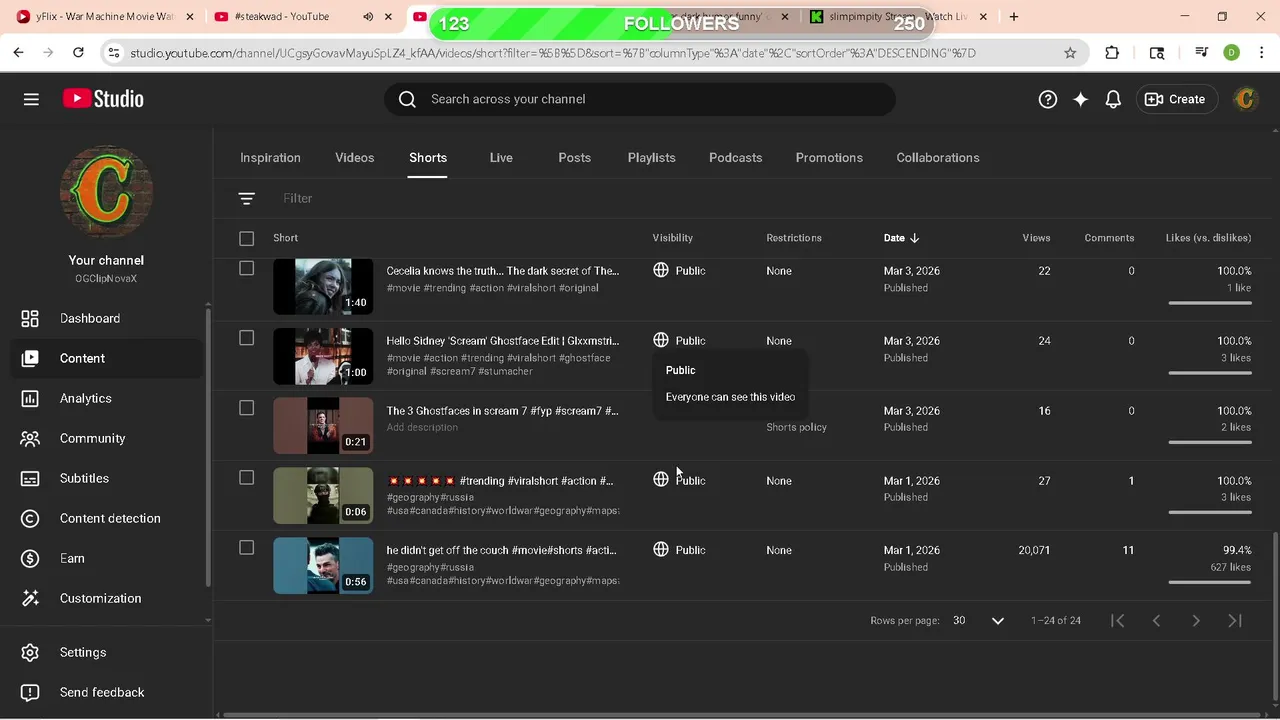Click the Customization wand icon
Image resolution: width=1280 pixels, height=720 pixels.
30,598
